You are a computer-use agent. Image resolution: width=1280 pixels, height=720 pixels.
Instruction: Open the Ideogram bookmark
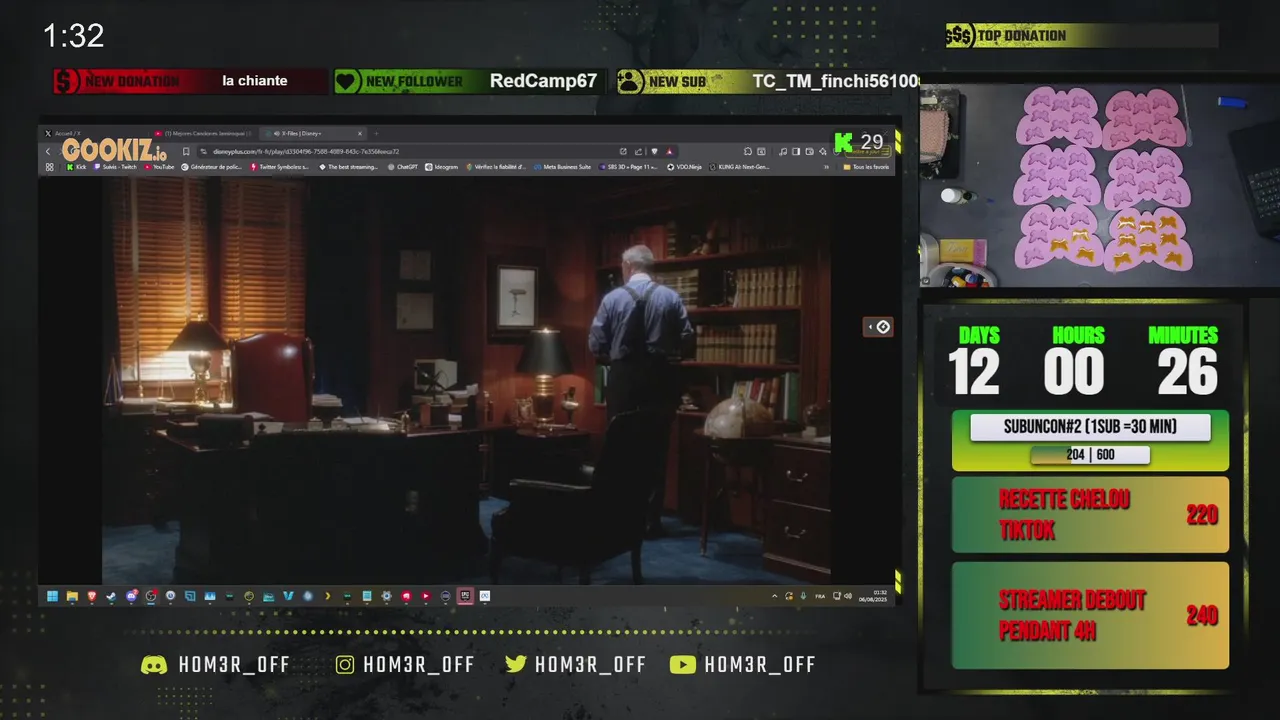tap(441, 167)
